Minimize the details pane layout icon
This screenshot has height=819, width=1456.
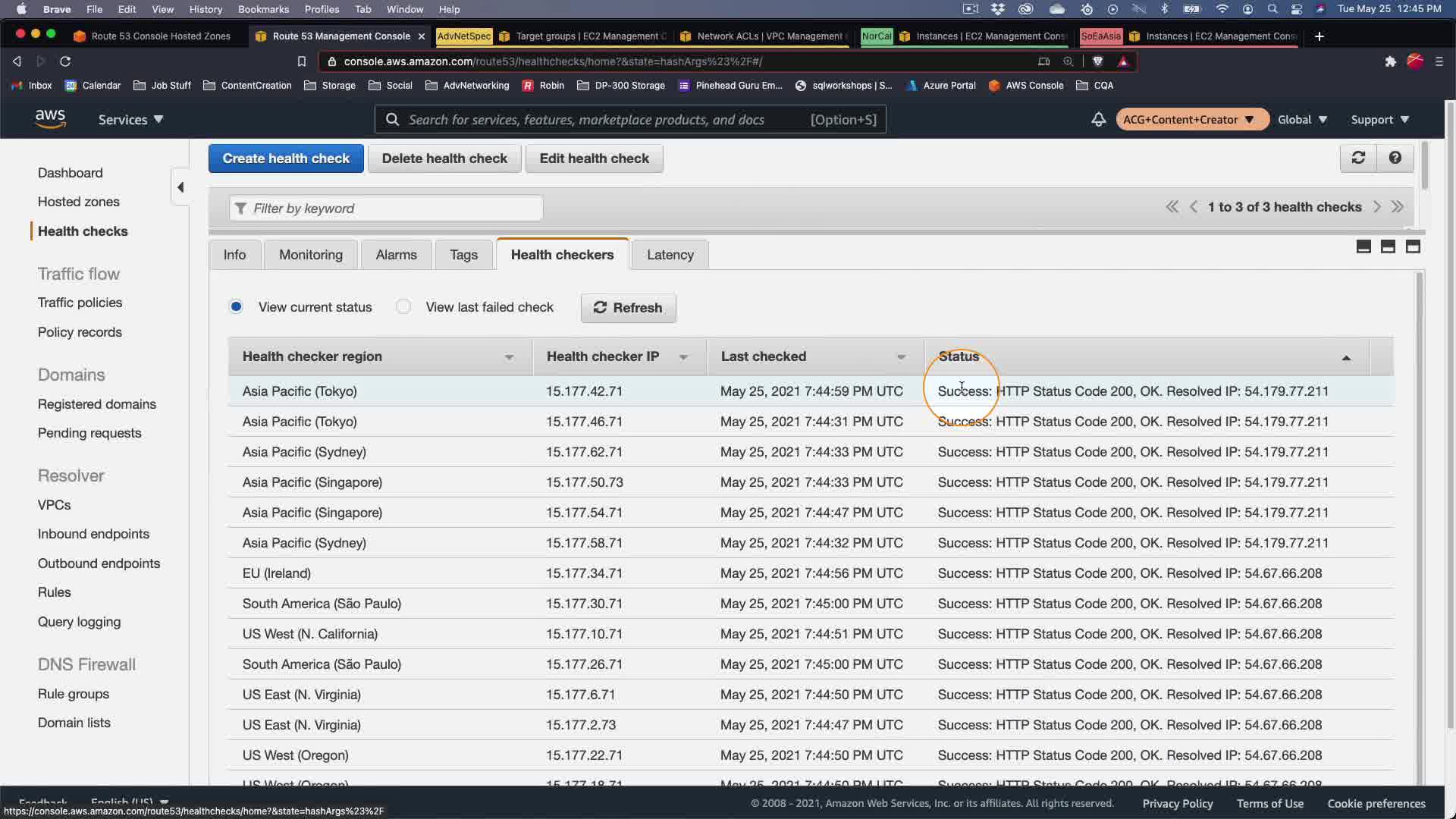[x=1363, y=246]
